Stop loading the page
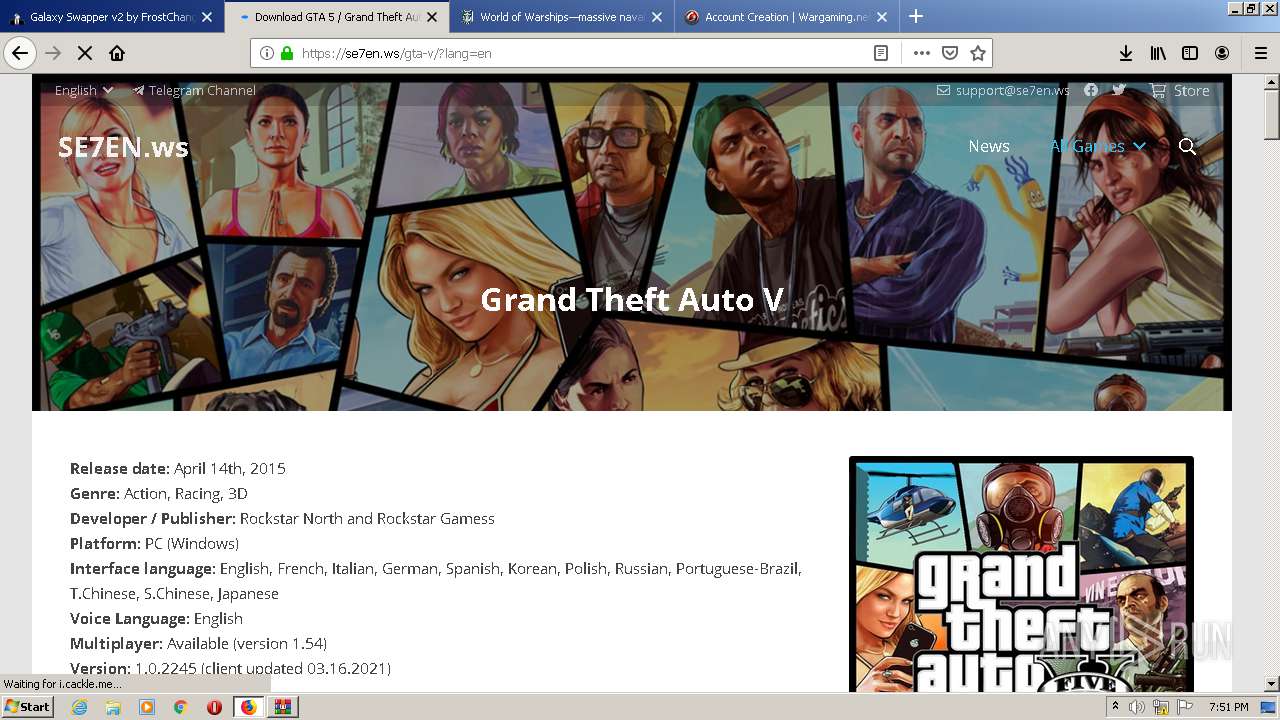This screenshot has width=1280, height=720. point(85,53)
